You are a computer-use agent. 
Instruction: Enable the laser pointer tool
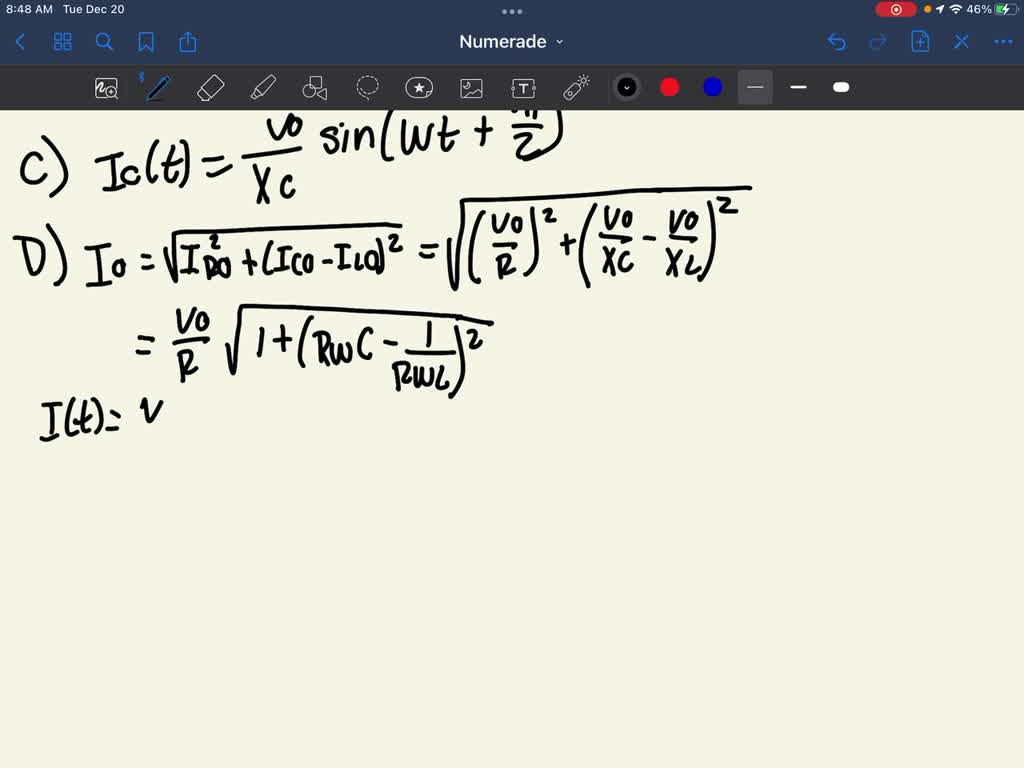575,87
